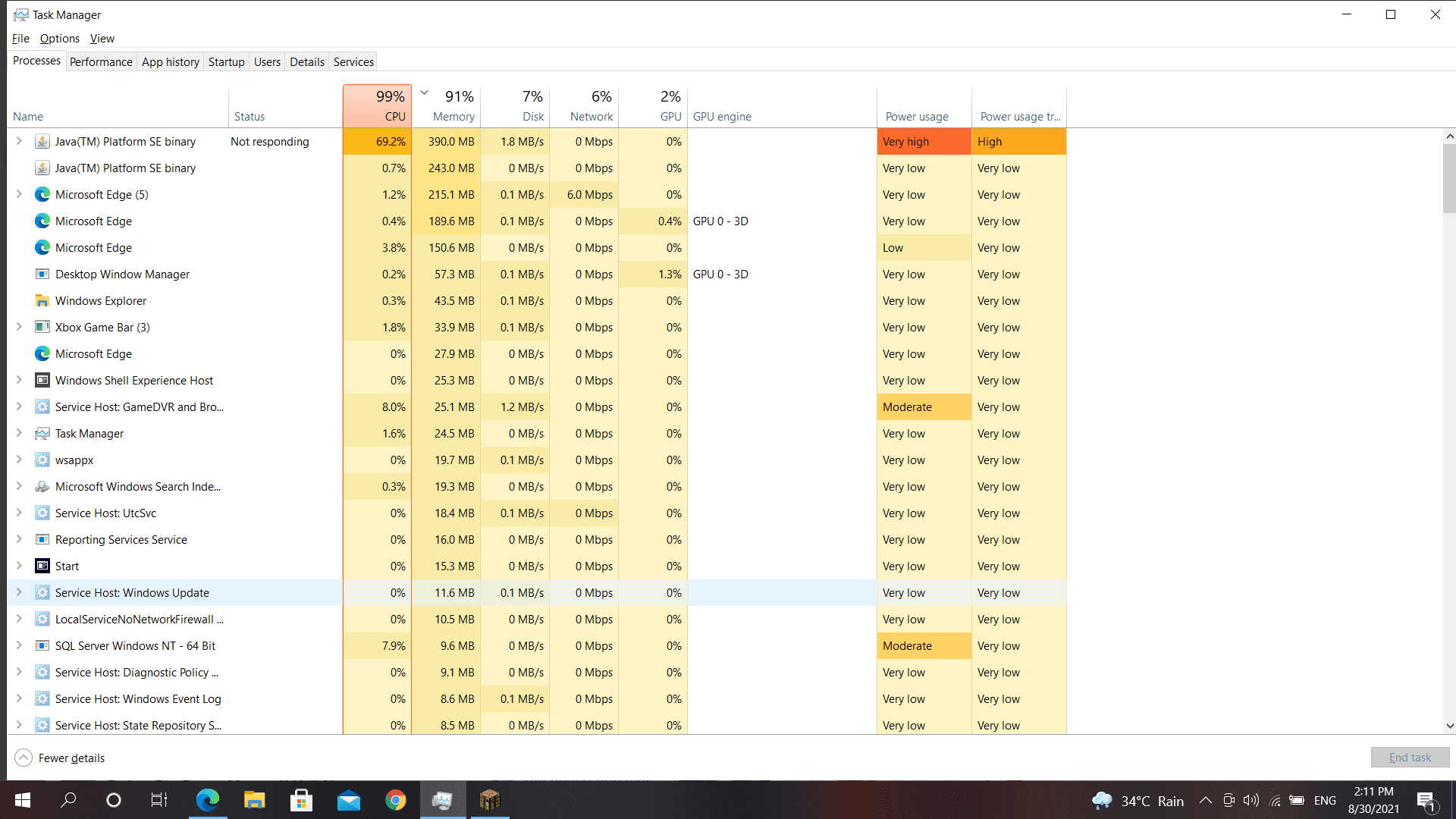
Task: Click the Microsoft Windows Search Indexer icon
Action: pos(42,487)
